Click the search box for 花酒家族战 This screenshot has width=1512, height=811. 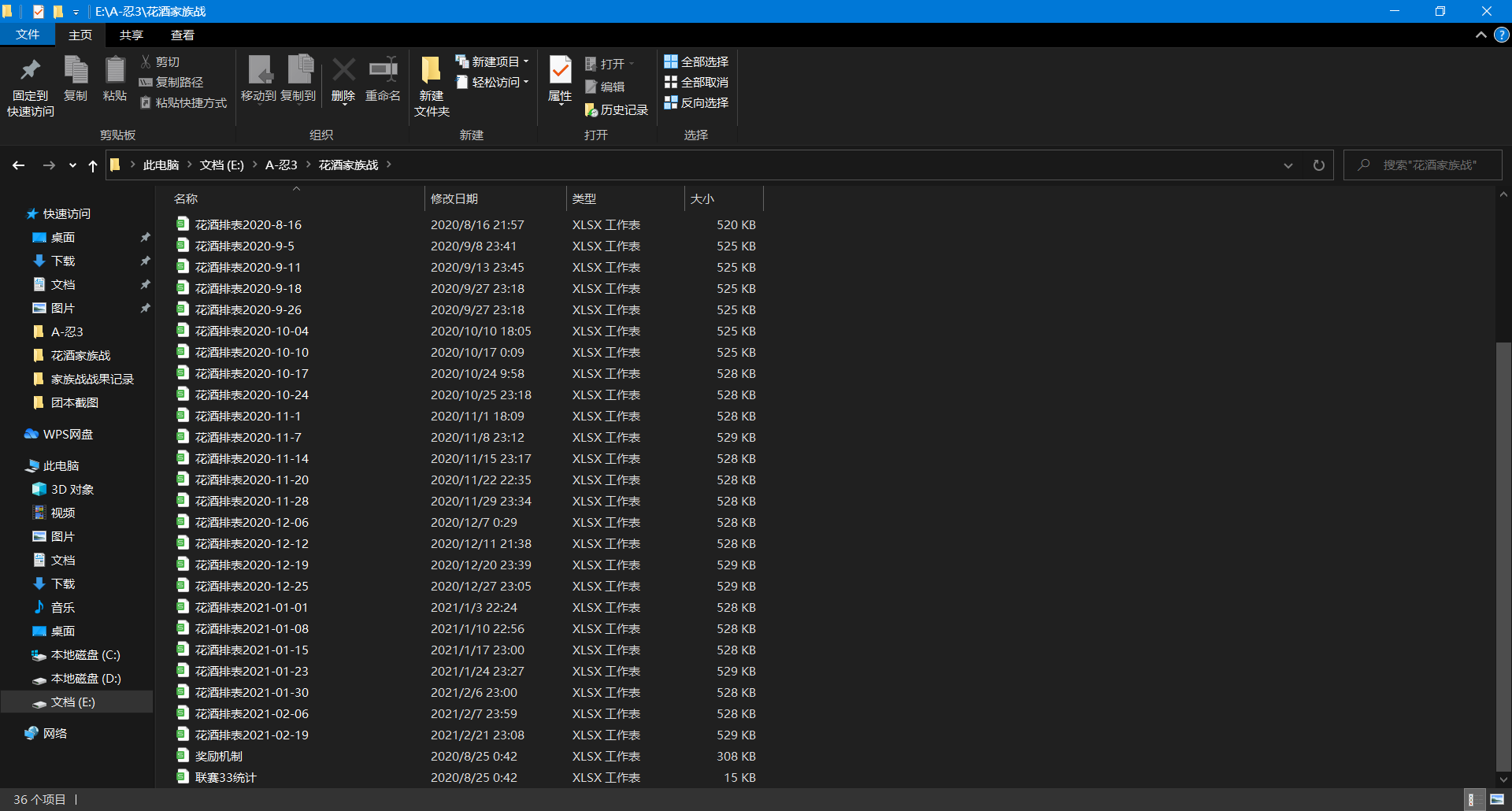[1423, 165]
